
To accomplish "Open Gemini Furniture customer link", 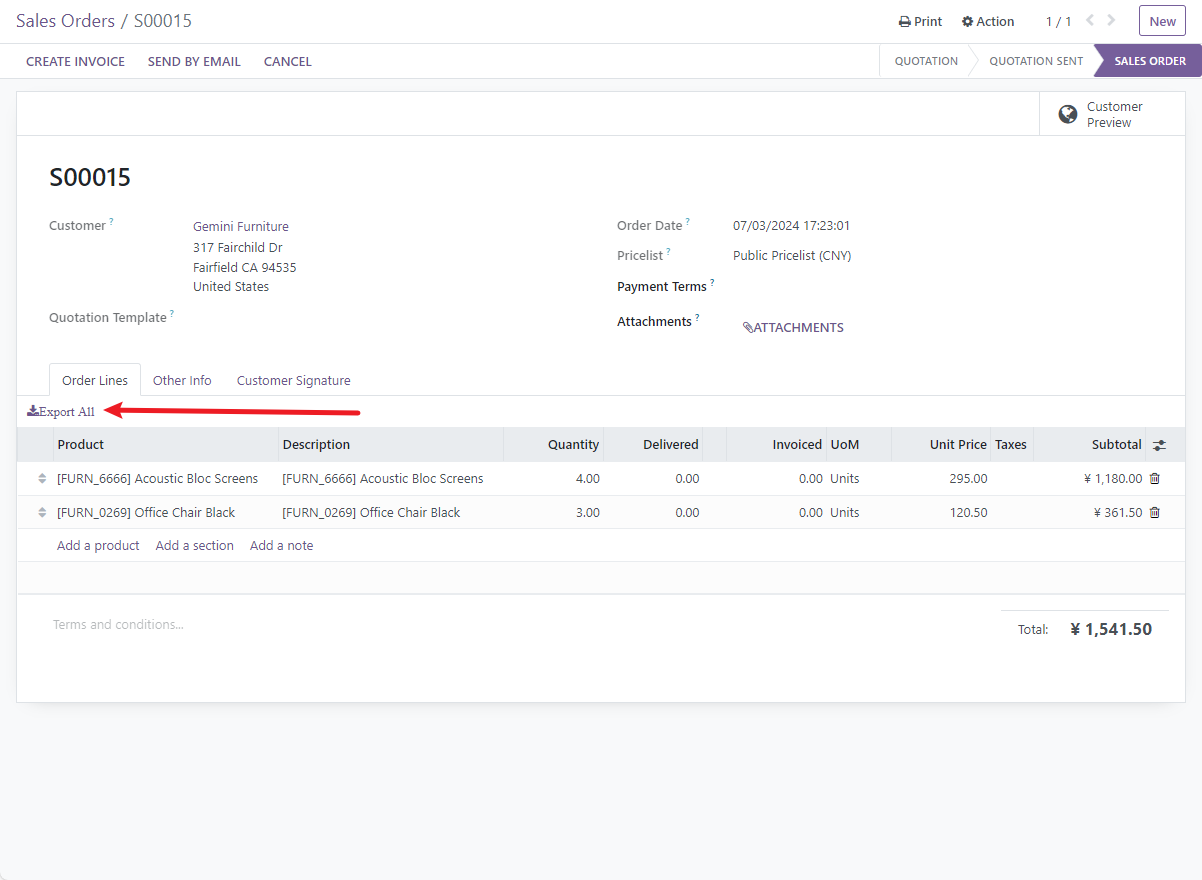I will (241, 227).
